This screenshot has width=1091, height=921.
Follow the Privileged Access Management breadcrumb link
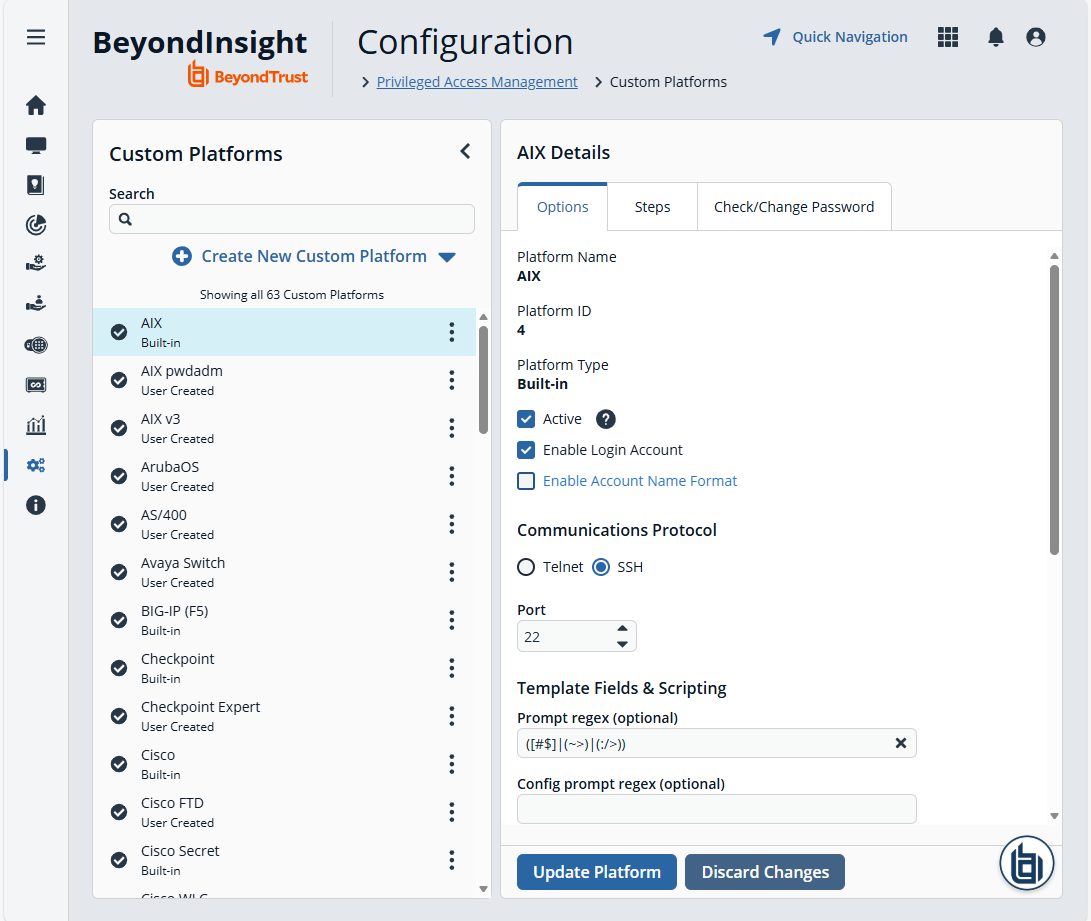477,82
